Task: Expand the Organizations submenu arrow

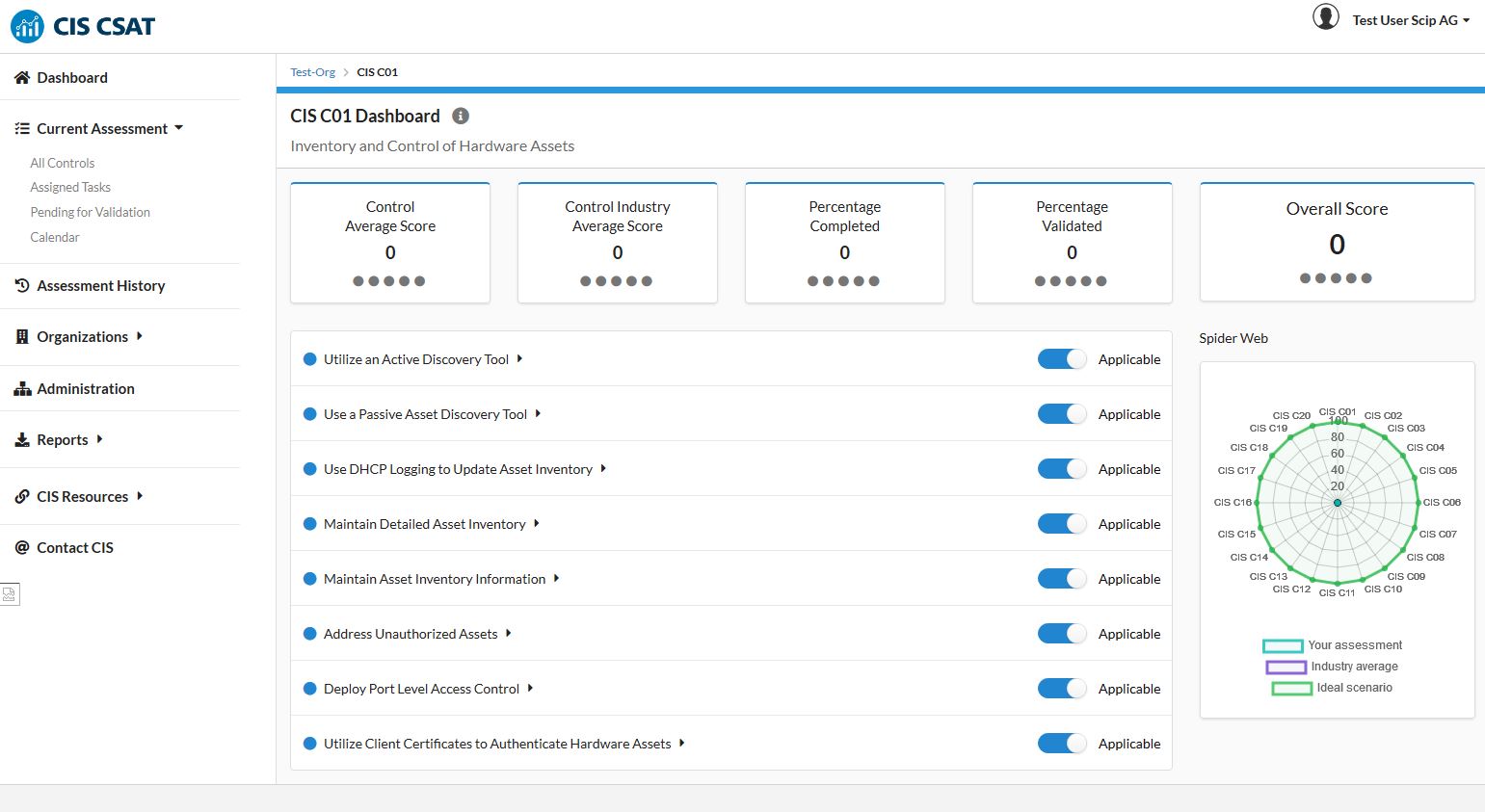Action: (x=140, y=336)
